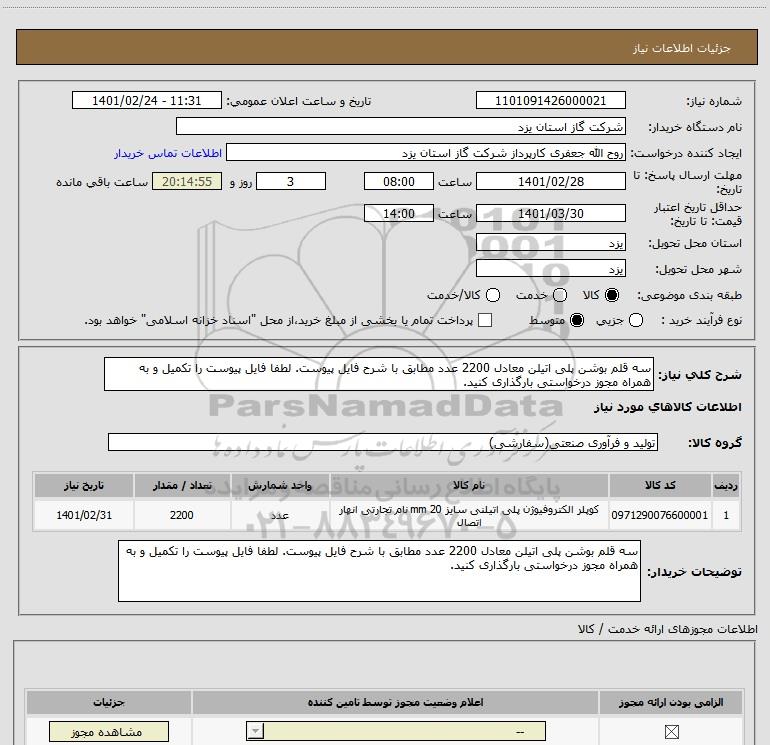Click the need date cell 1401/02/31

pos(84,515)
